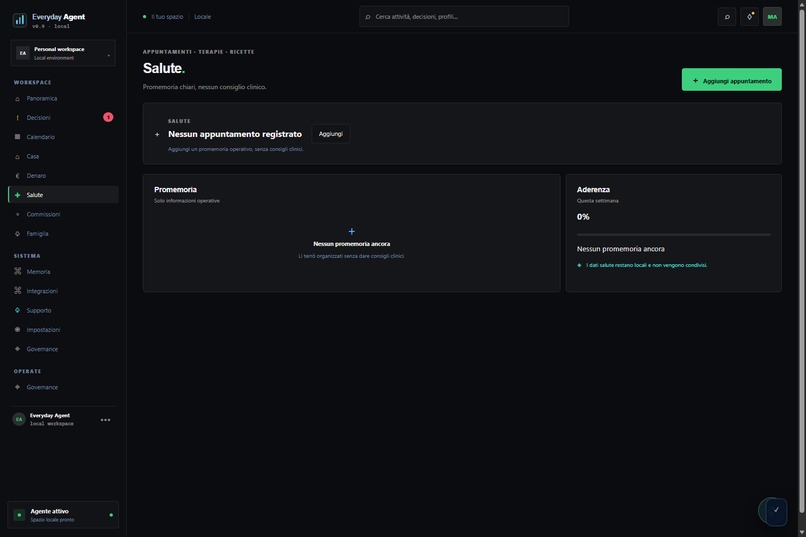Open Governance under Sistema
The width and height of the screenshot is (806, 537).
(63, 349)
